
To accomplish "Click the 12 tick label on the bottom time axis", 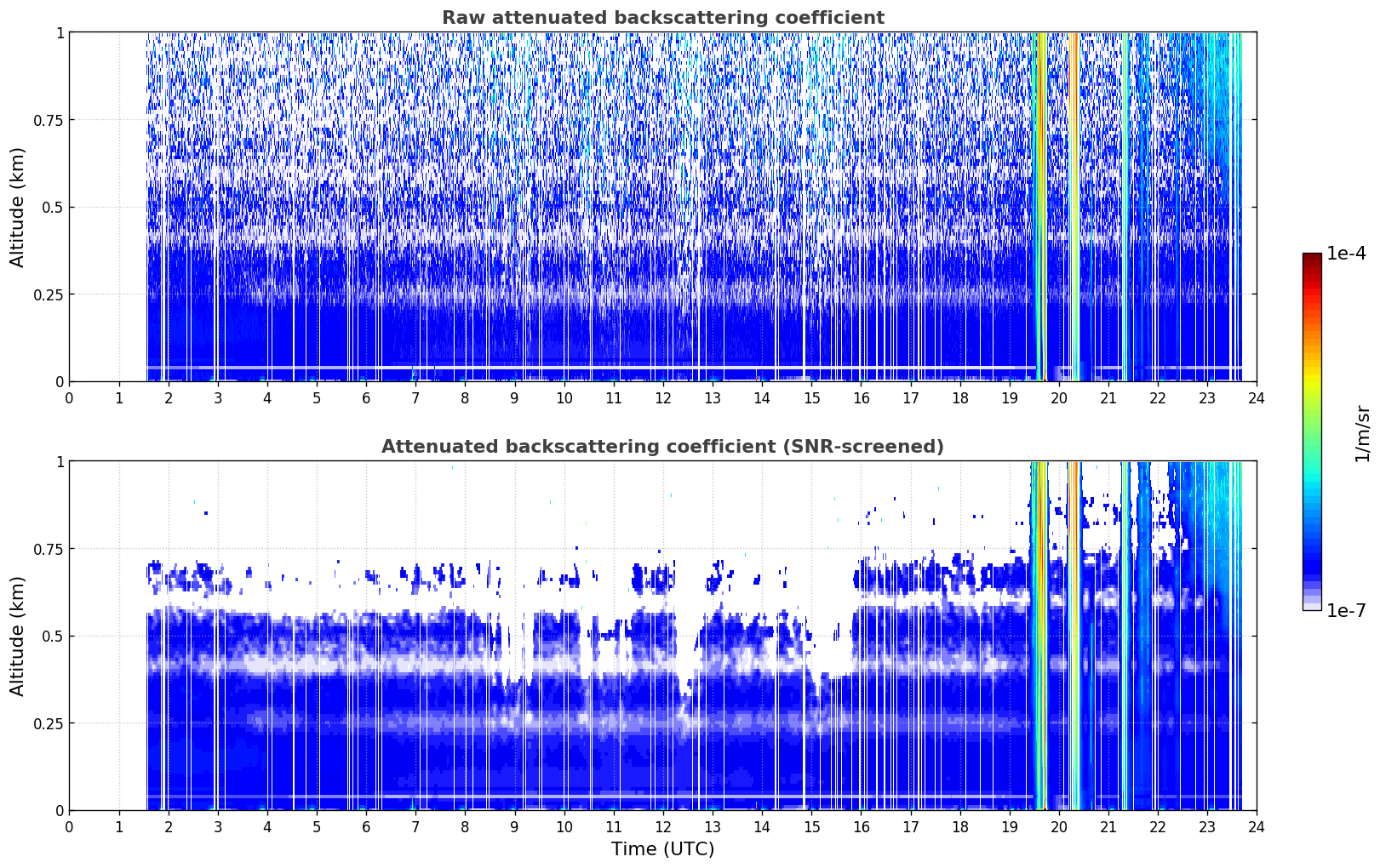I will pyautogui.click(x=662, y=826).
